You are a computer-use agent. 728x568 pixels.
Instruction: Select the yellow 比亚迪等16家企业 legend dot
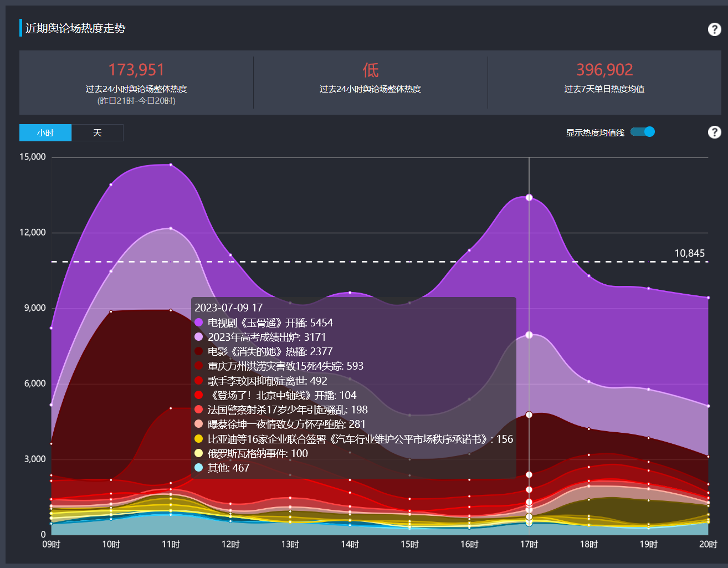(x=199, y=438)
